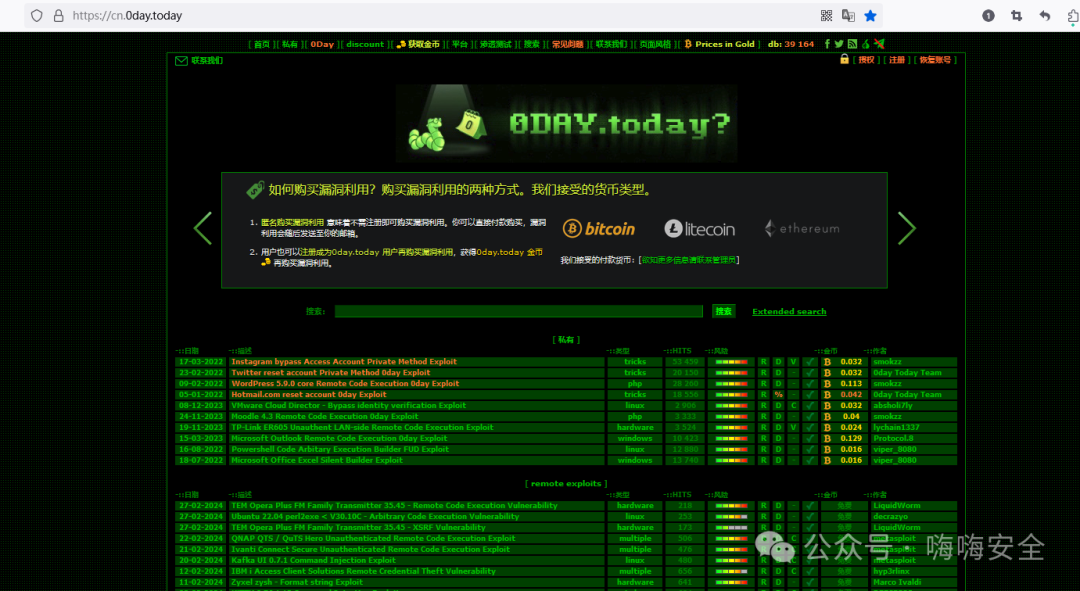1080x591 pixels.
Task: Open Instagram bypass Access Account Private Method Exploit
Action: coord(344,362)
